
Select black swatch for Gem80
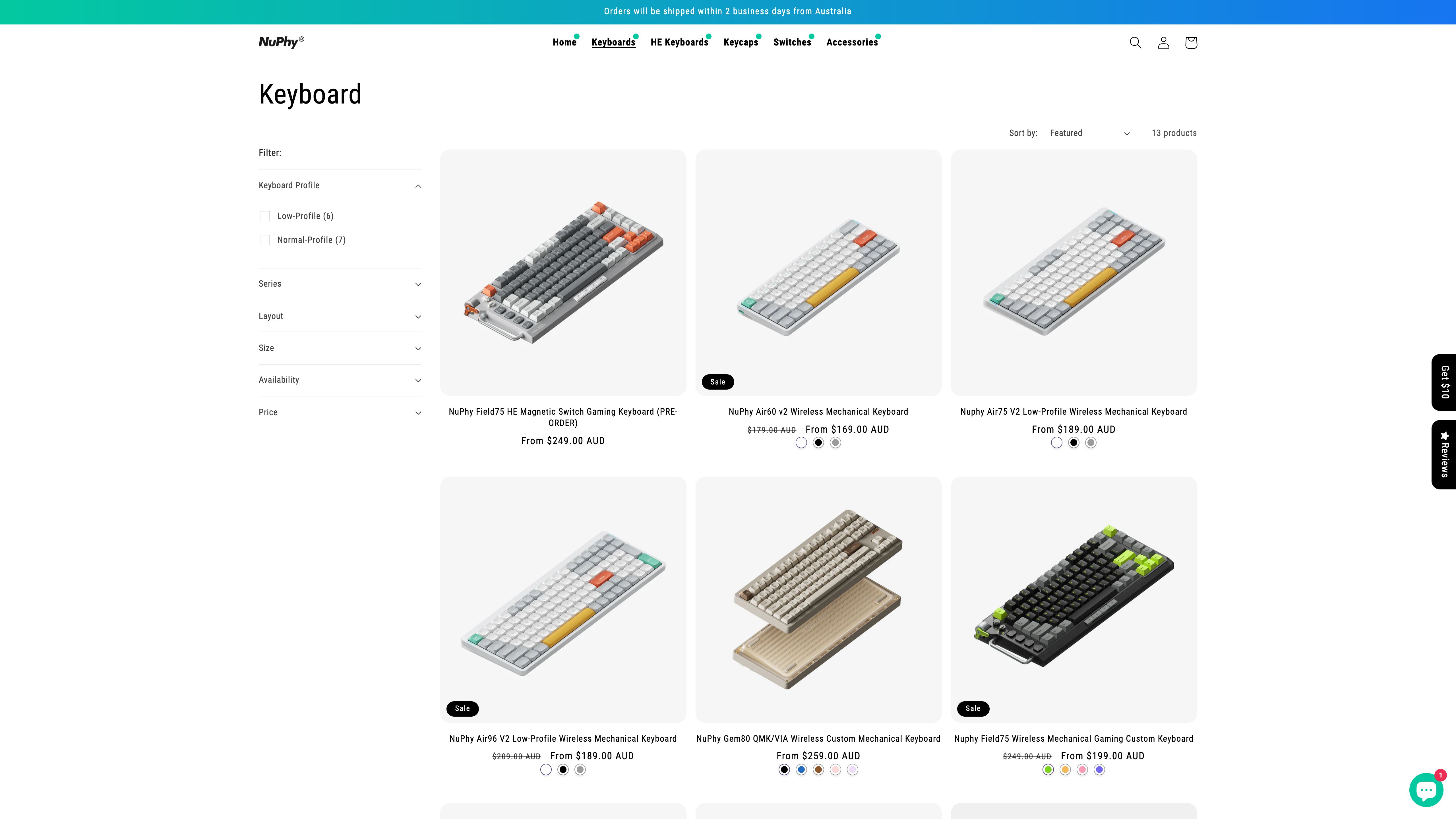pyautogui.click(x=784, y=769)
